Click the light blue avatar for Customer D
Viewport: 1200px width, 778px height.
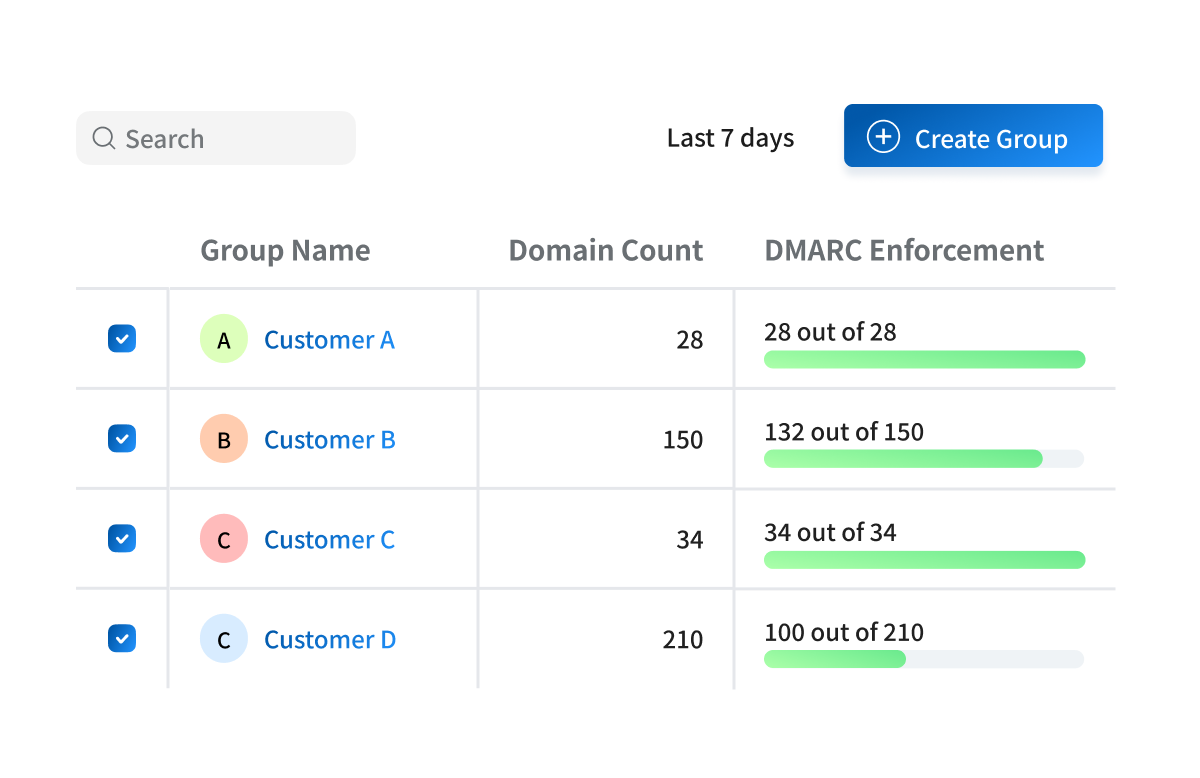click(x=223, y=639)
